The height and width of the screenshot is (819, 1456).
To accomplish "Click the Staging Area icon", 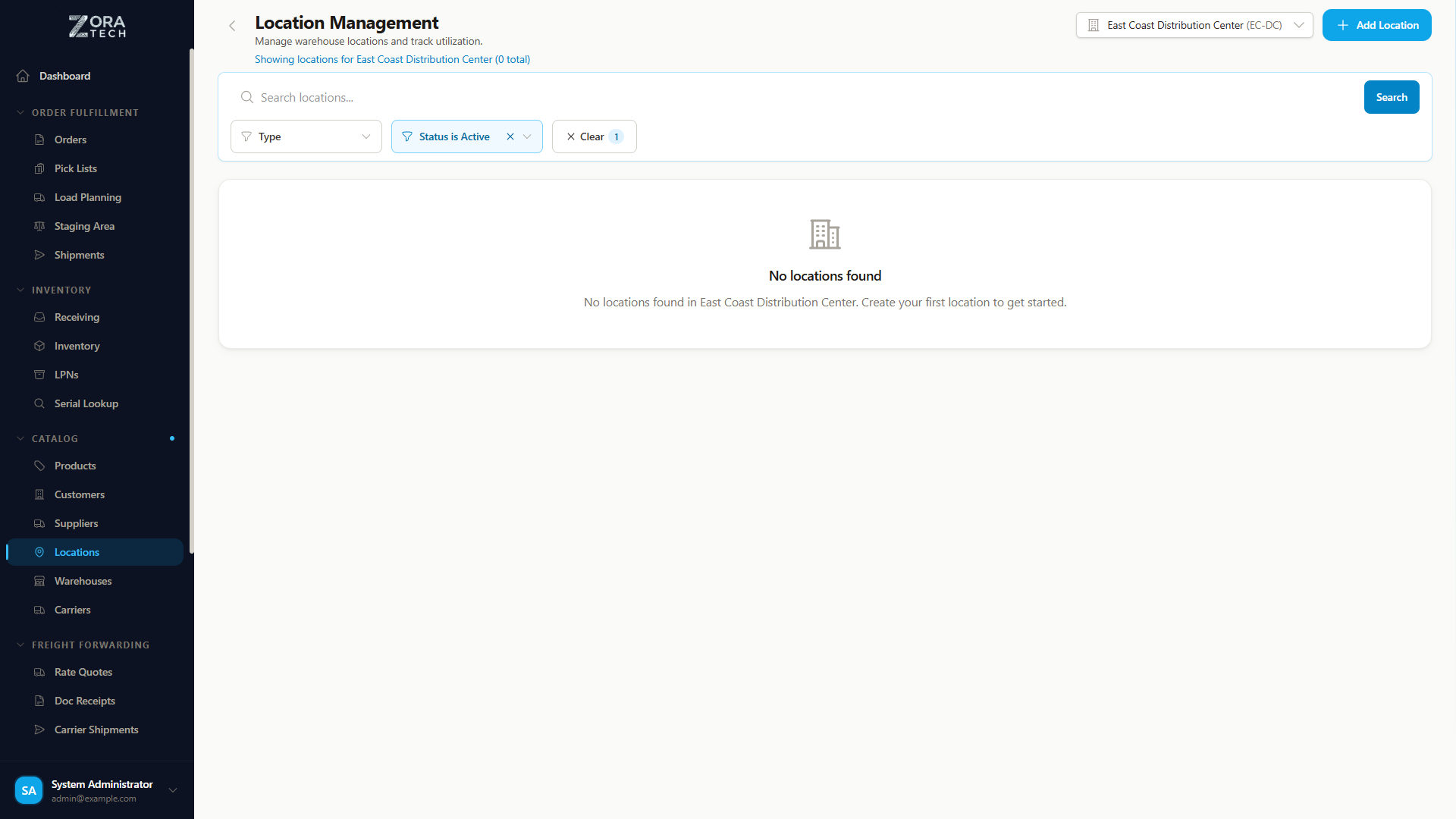I will tap(39, 226).
